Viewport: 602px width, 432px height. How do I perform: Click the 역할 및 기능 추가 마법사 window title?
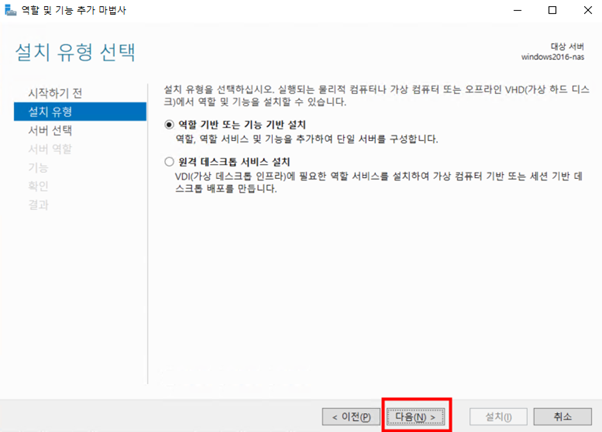click(x=74, y=10)
